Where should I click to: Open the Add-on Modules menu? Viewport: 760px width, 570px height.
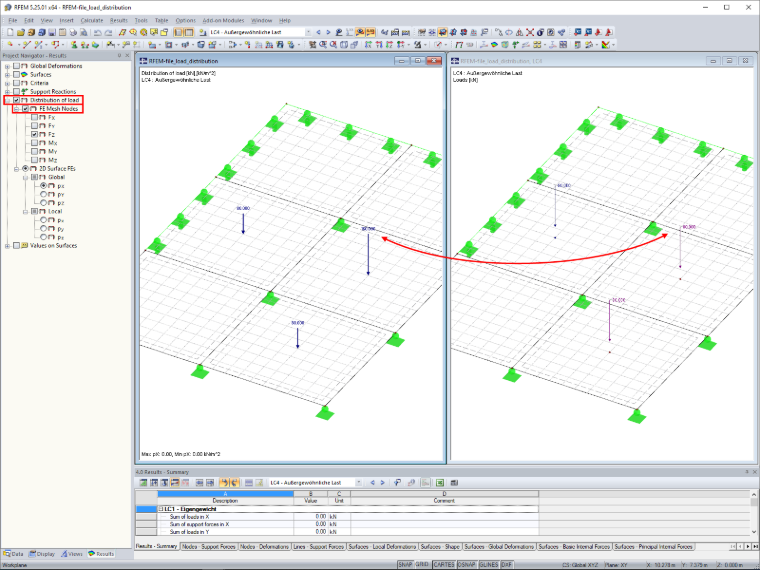pos(223,20)
